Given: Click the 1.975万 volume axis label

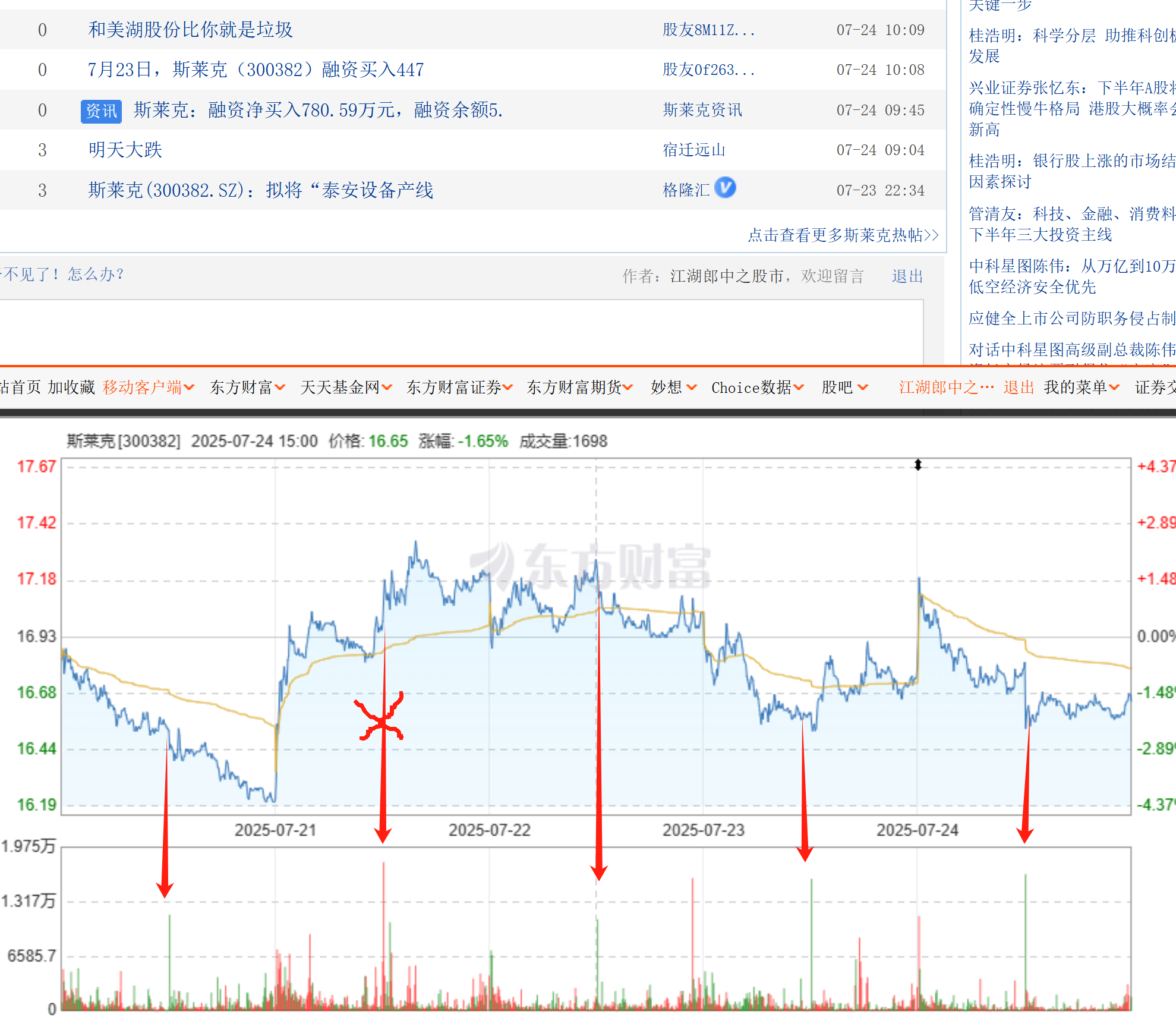Looking at the screenshot, I should (x=29, y=846).
